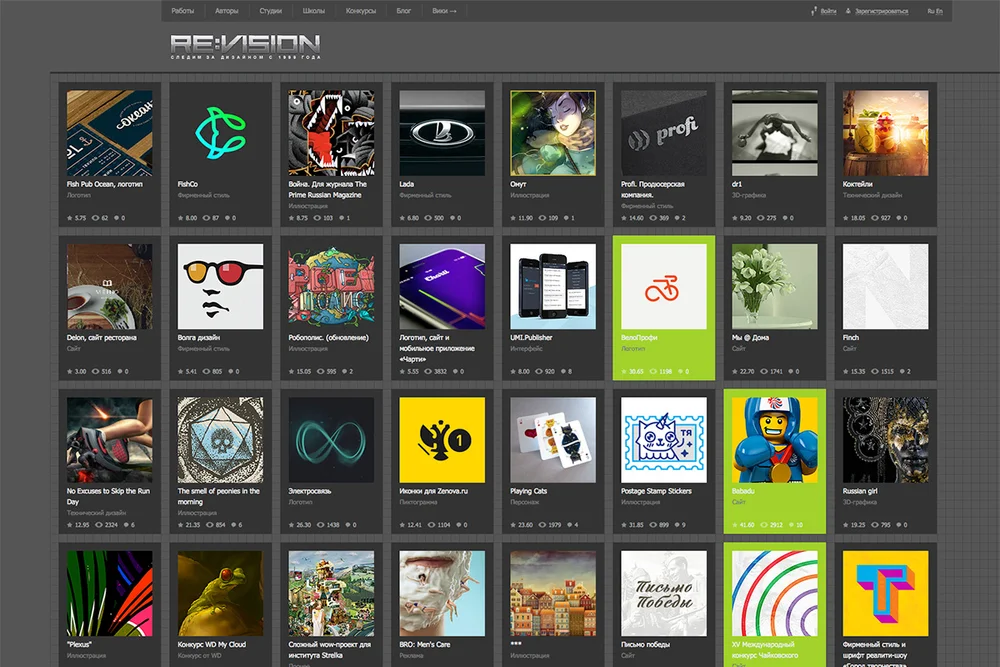Click the Войти login link
This screenshot has width=1000, height=667.
click(x=828, y=11)
